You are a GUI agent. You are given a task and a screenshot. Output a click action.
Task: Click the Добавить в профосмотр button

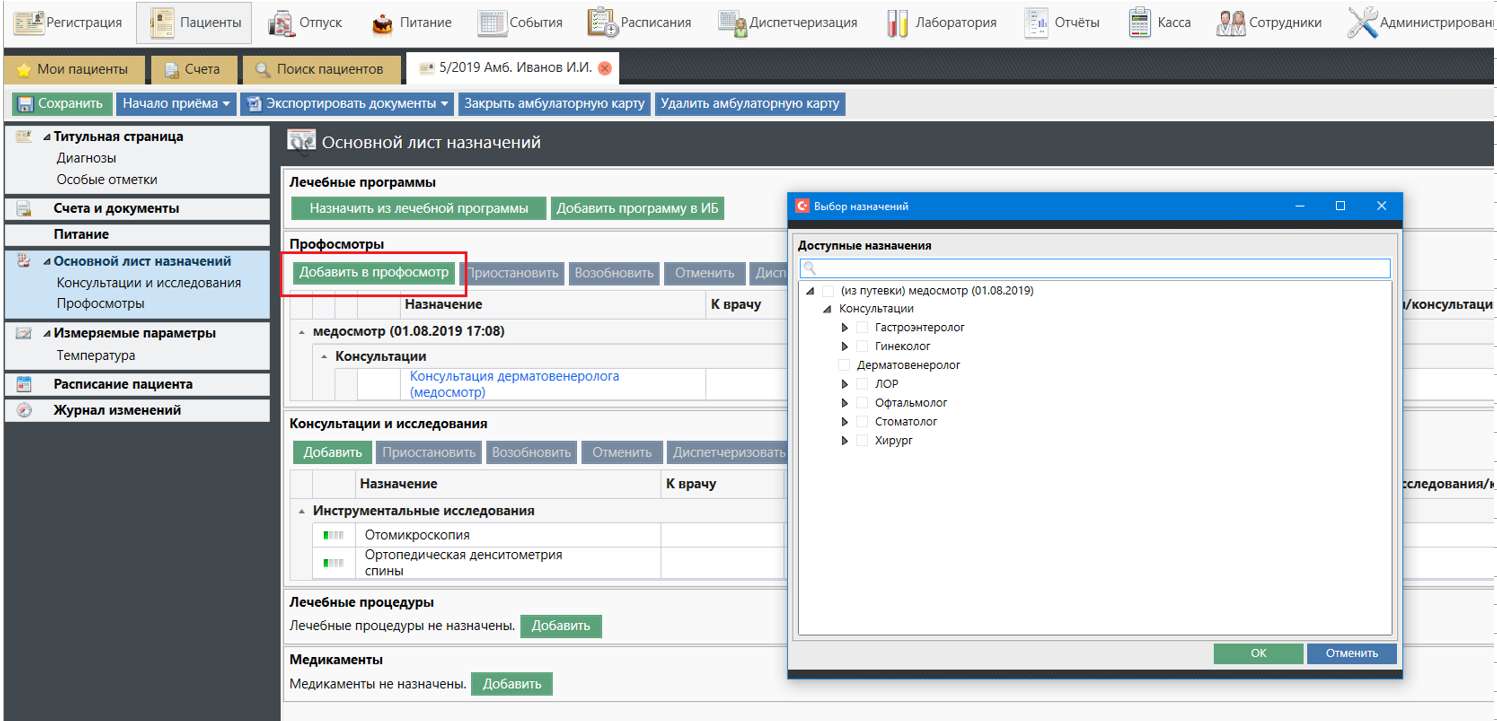coord(374,272)
